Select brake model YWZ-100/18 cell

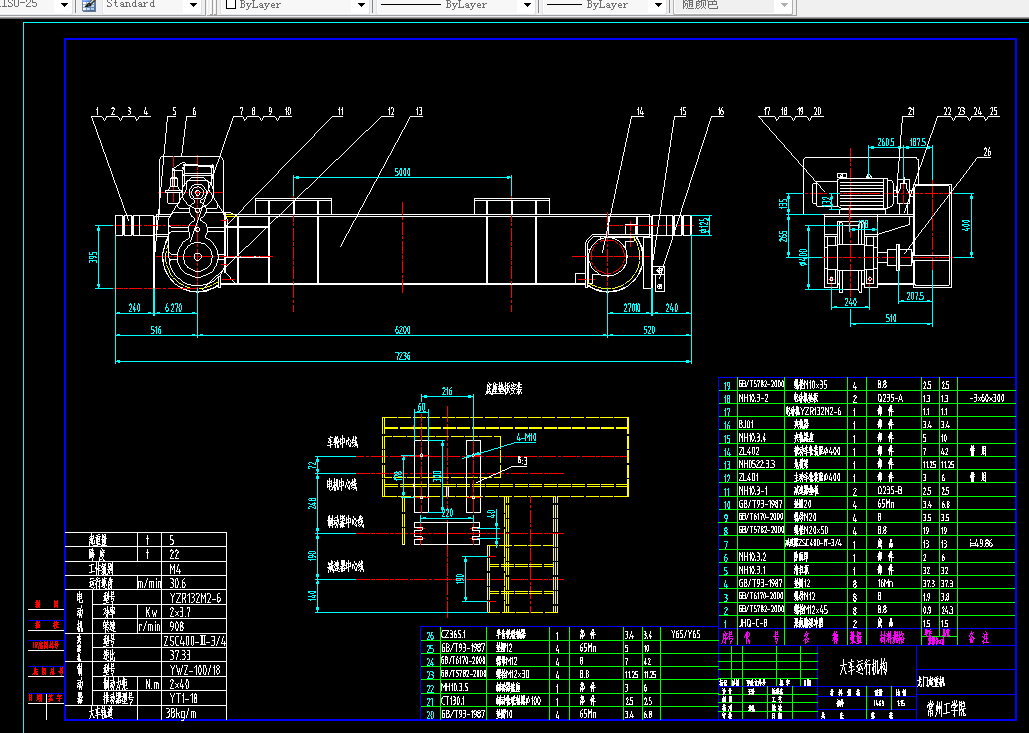[195, 669]
